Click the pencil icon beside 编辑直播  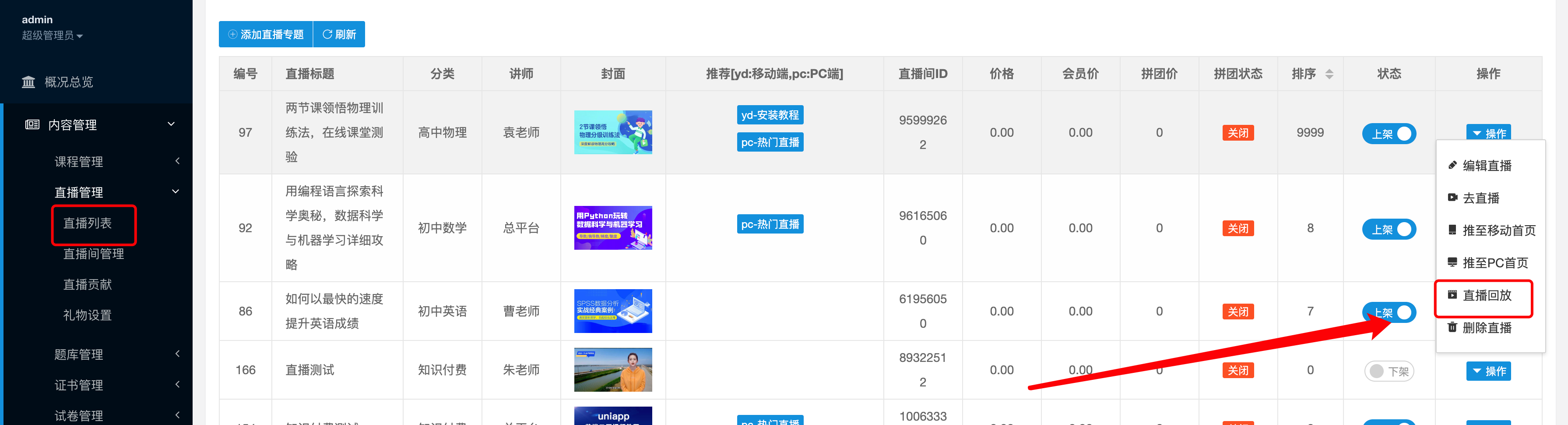[x=1452, y=165]
